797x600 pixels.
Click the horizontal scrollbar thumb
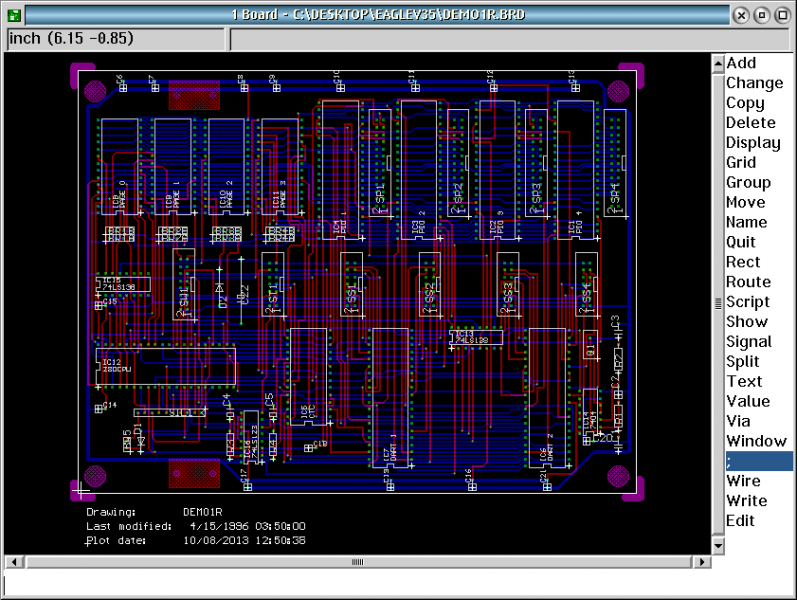click(x=355, y=562)
